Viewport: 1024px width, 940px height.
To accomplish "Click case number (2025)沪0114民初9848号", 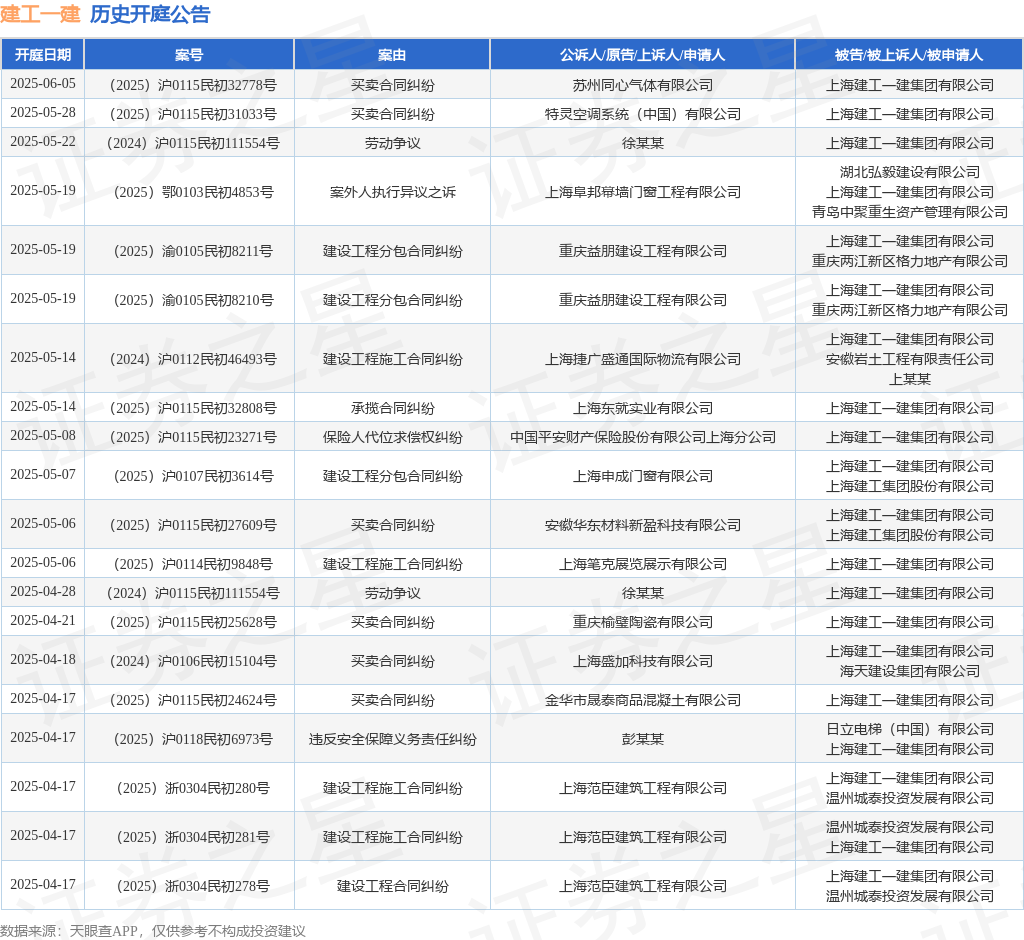I will pos(193,564).
